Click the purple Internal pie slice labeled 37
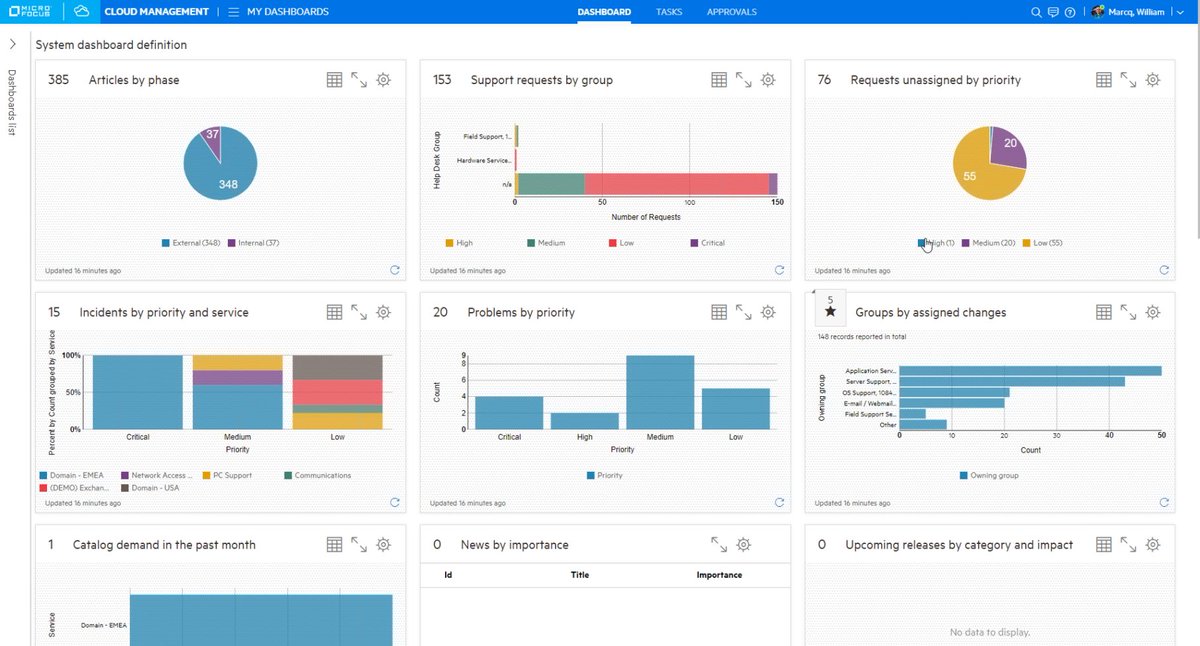This screenshot has width=1200, height=646. tap(212, 139)
